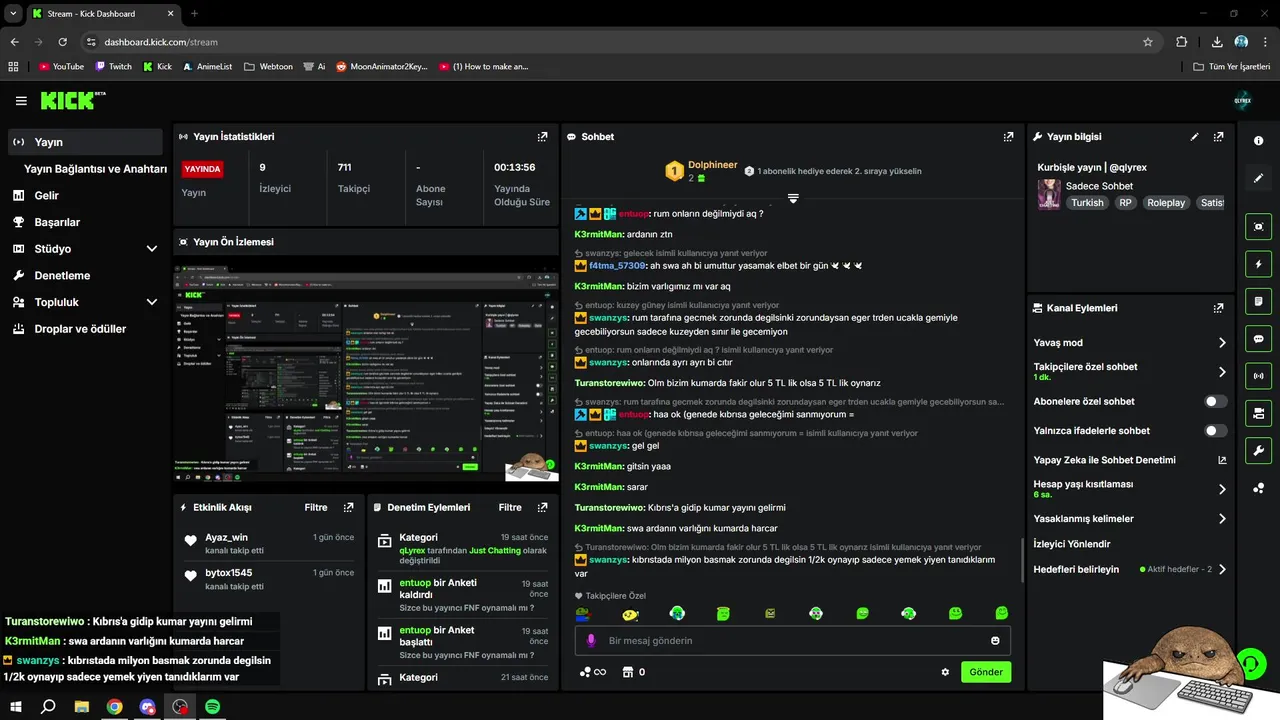Image resolution: width=1280 pixels, height=720 pixels.
Task: Open Filtre in Etkinlik Akışı panel
Action: pos(316,507)
